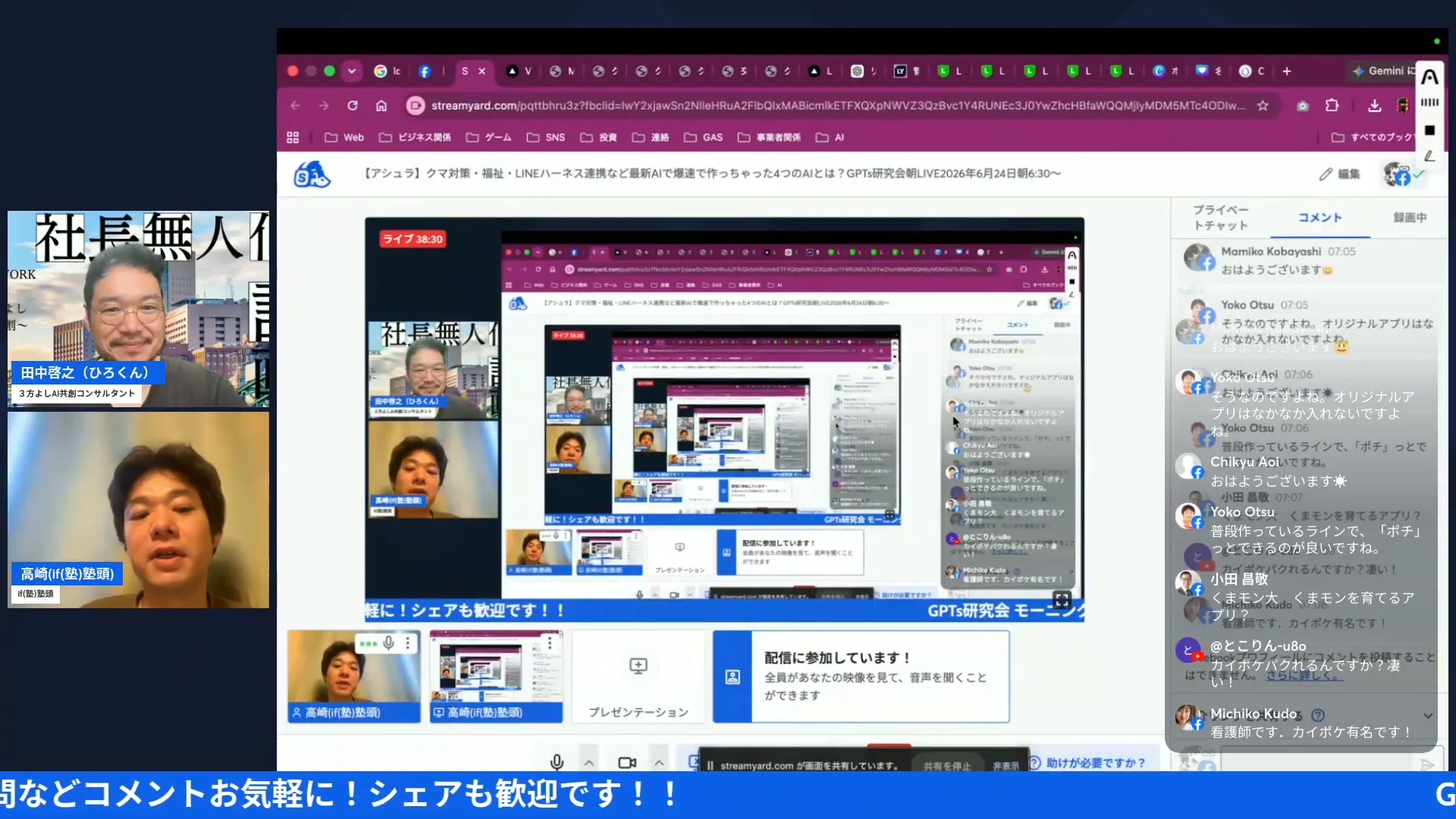
Task: Open the 投資 bookmarks folder
Action: [599, 137]
